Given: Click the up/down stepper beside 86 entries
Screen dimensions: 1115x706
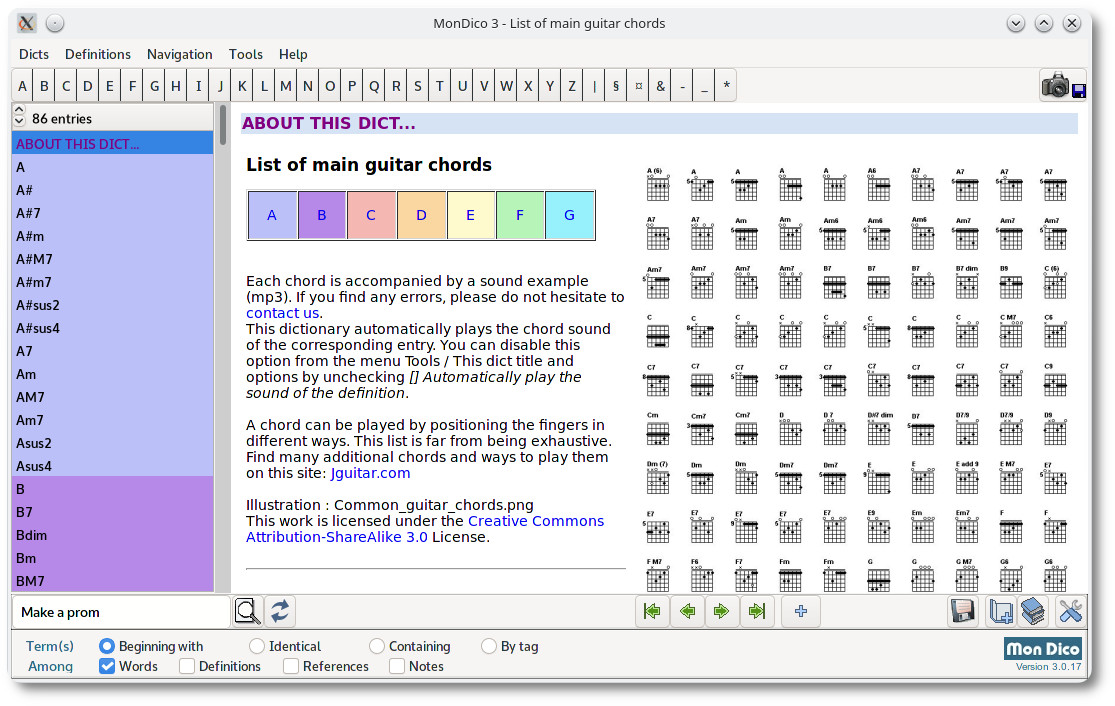Looking at the screenshot, I should 19,116.
